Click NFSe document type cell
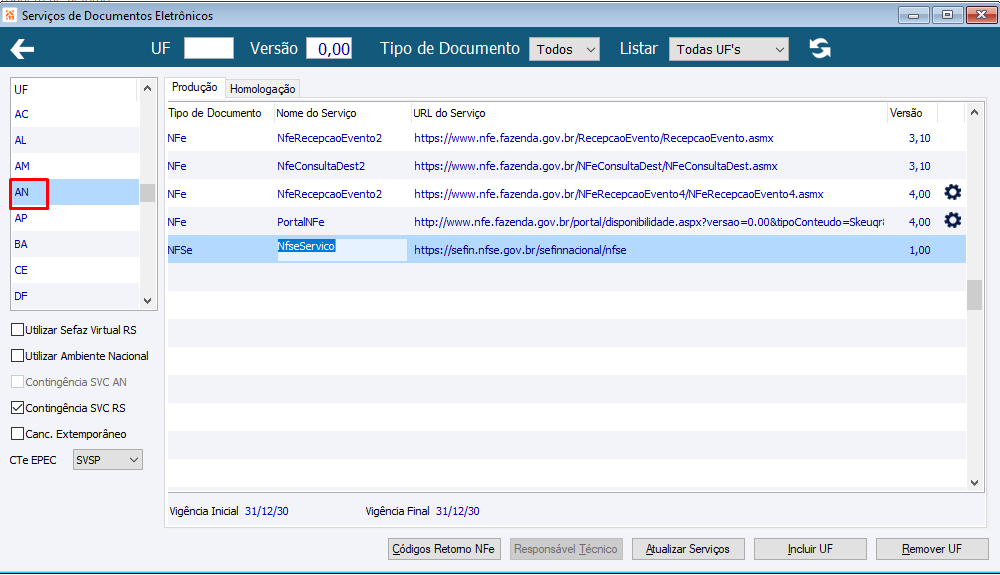Viewport: 1000px width, 575px height. [180, 250]
